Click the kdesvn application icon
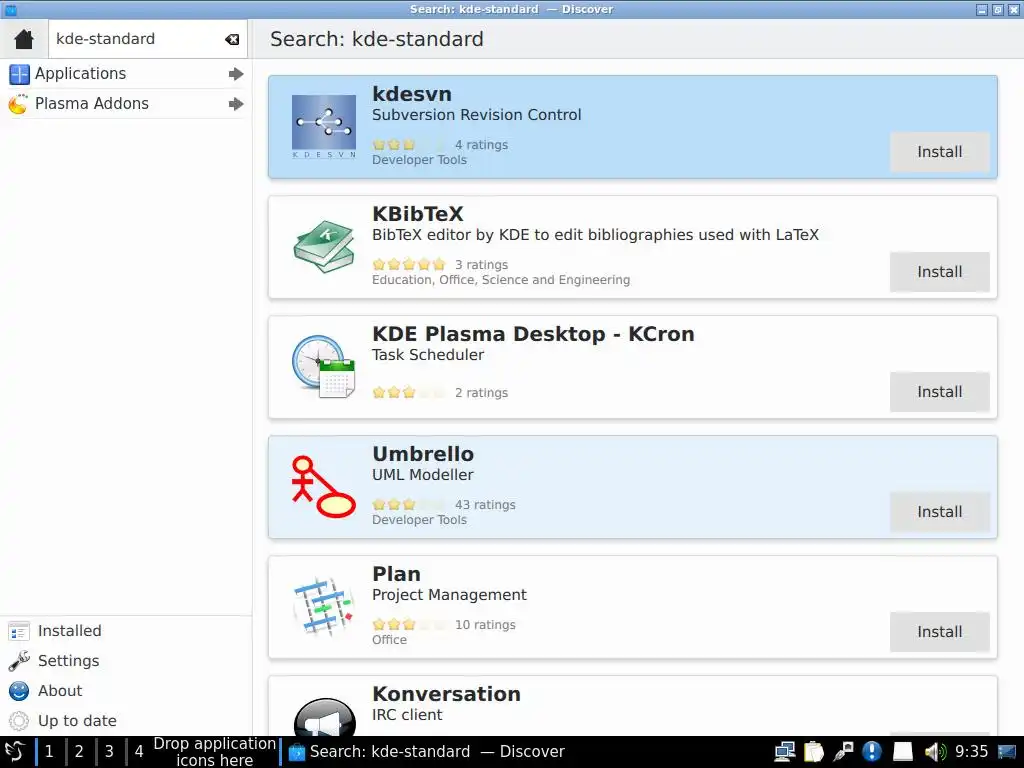The image size is (1024, 768). click(x=324, y=126)
